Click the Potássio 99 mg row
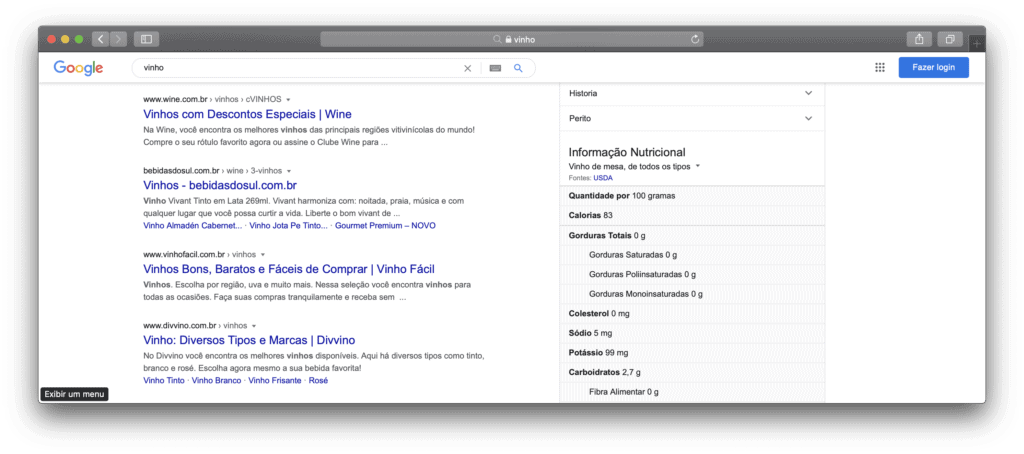The height and width of the screenshot is (454, 1024). pos(692,353)
